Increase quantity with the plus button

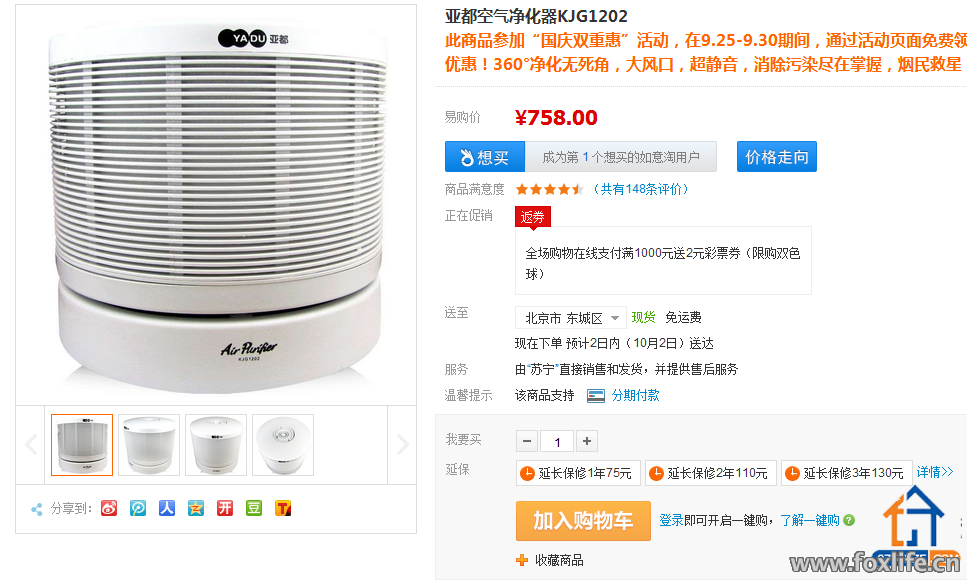click(587, 441)
